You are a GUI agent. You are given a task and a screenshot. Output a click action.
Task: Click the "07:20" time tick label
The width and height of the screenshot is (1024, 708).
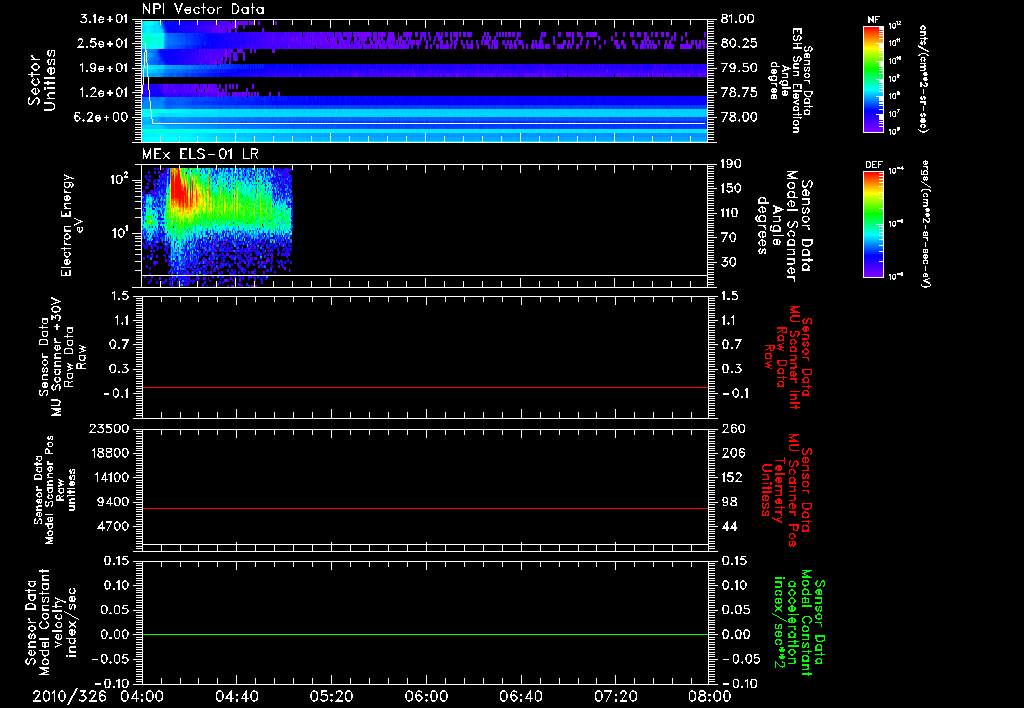[615, 696]
